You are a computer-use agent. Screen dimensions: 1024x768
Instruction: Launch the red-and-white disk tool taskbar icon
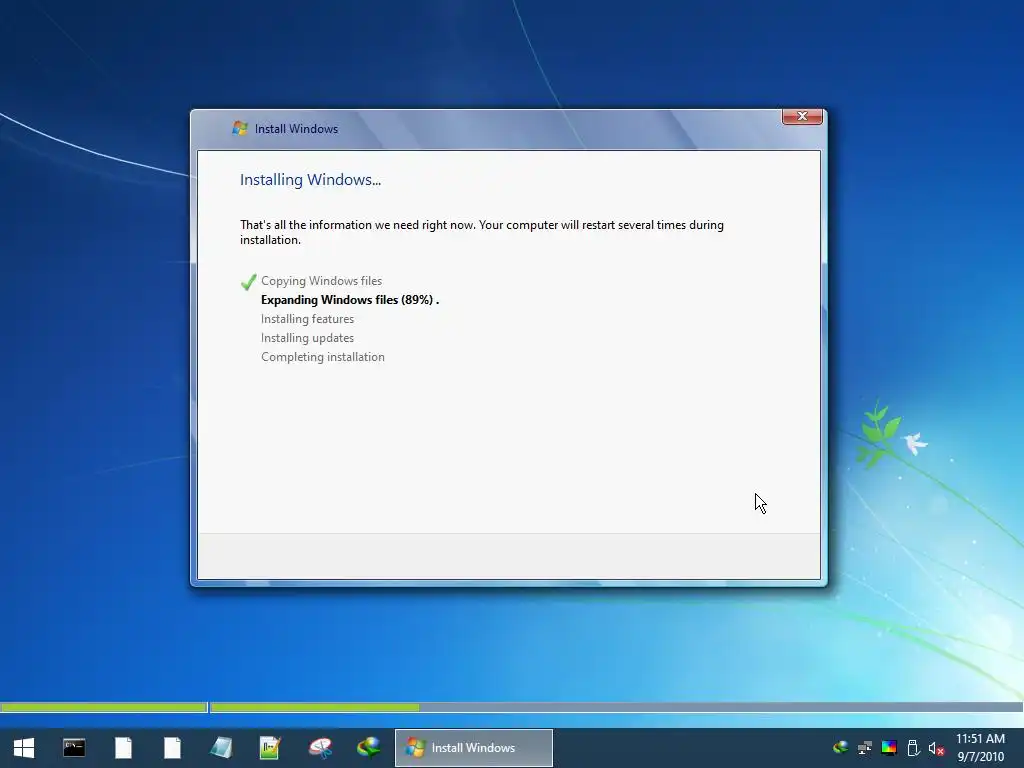320,748
